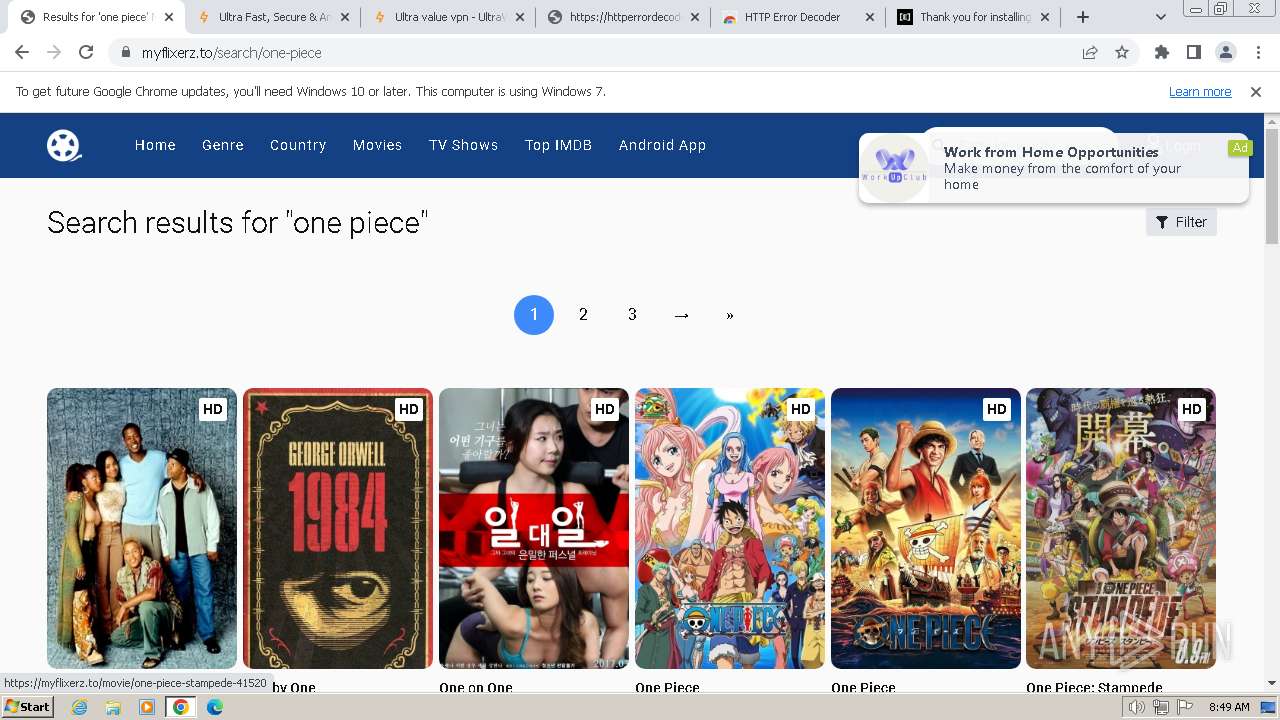Open Internet Explorer from taskbar

tap(79, 707)
